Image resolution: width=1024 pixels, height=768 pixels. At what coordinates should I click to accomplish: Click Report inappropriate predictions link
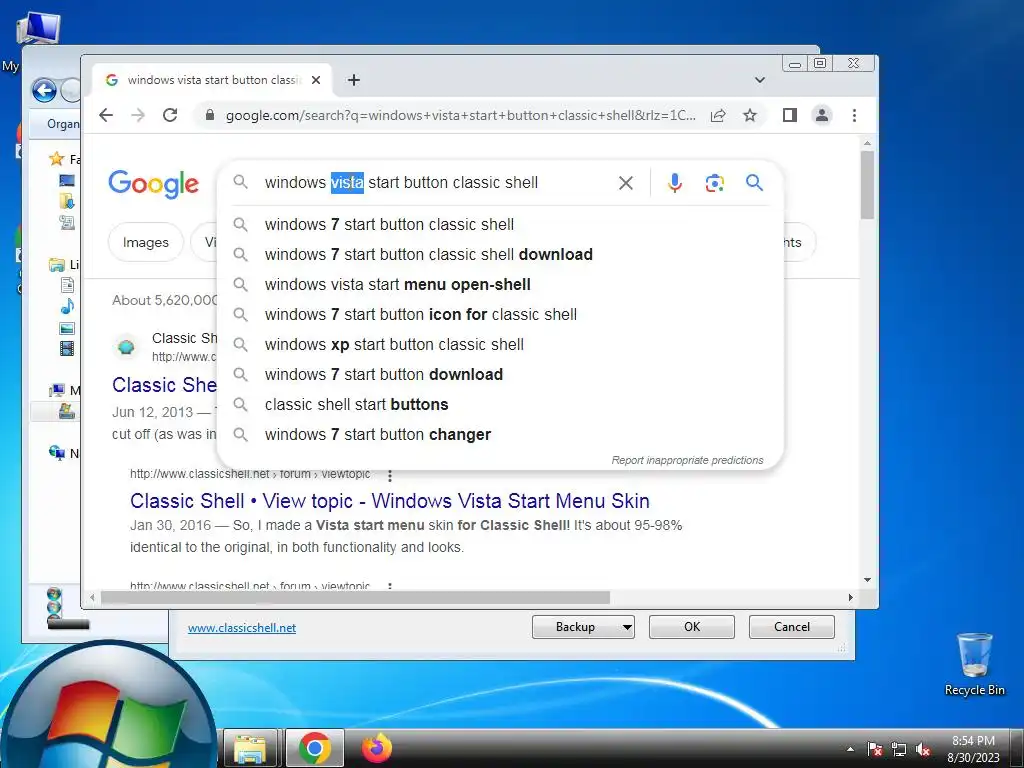[687, 460]
